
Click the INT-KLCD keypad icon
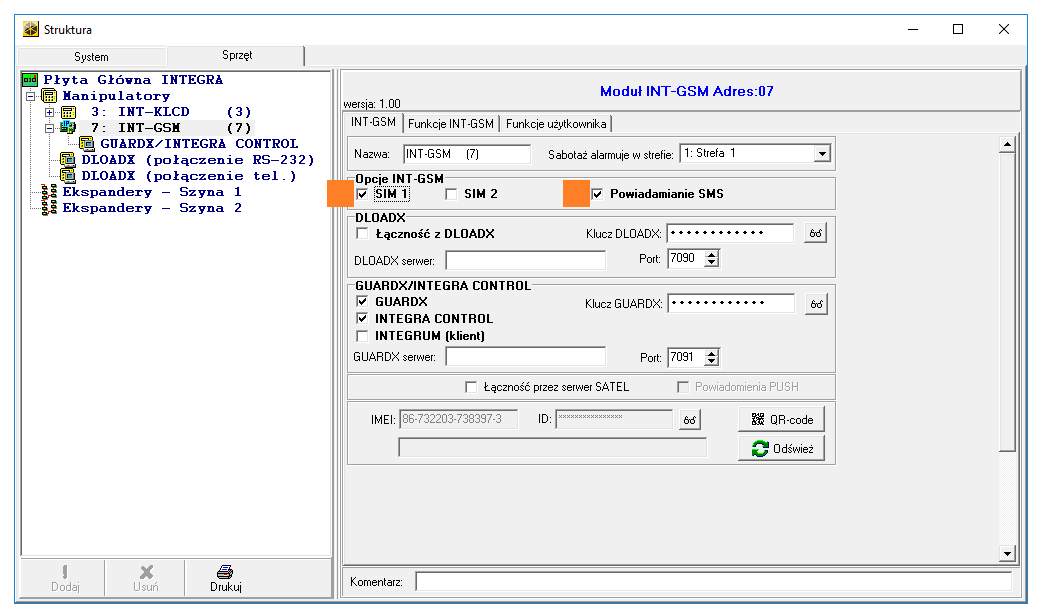click(68, 112)
